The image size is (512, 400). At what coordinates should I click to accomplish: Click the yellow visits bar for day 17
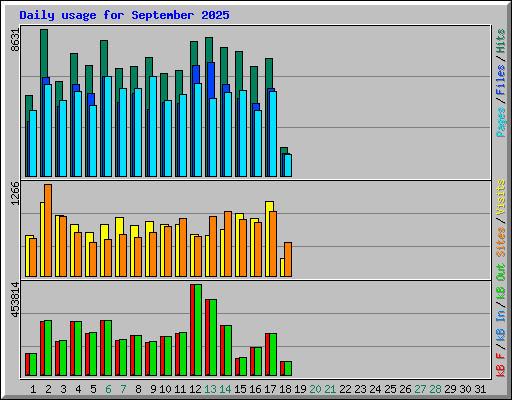pos(268,239)
